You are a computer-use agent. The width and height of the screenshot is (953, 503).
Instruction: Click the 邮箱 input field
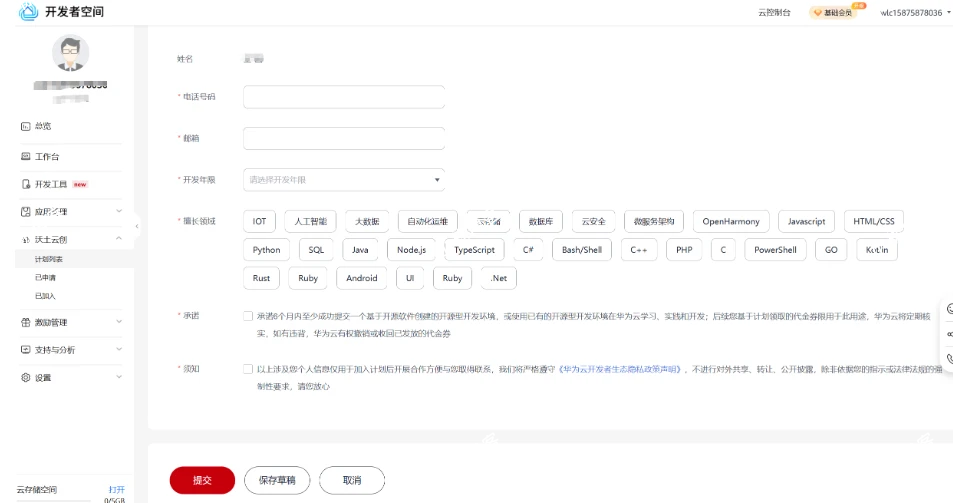coord(344,139)
